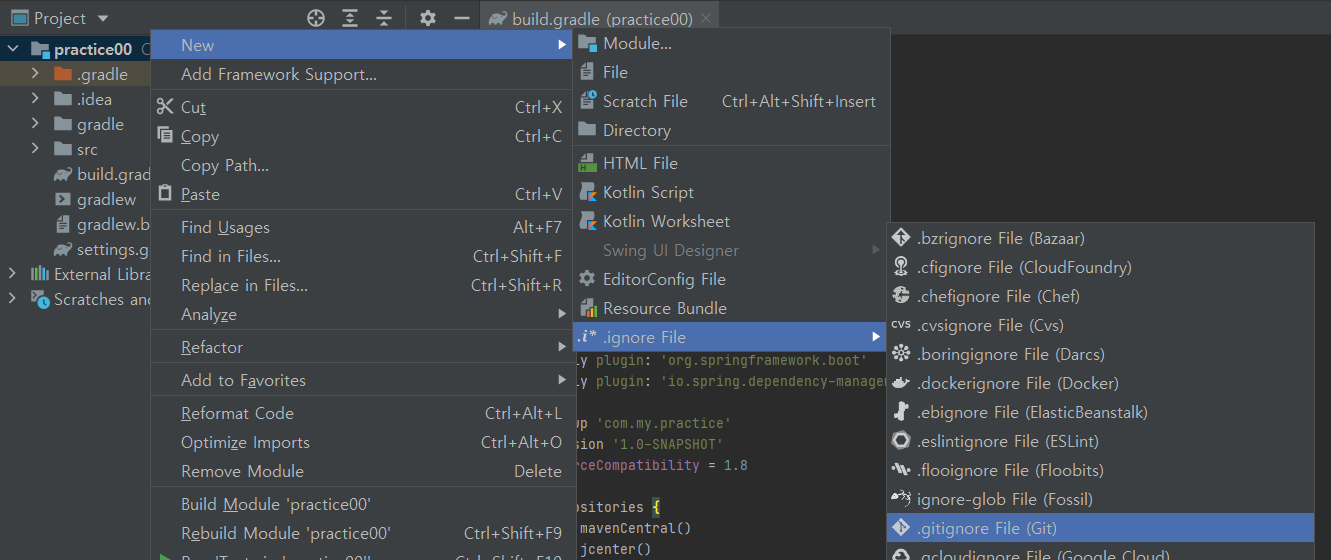Choose Copy Path...

(362, 165)
